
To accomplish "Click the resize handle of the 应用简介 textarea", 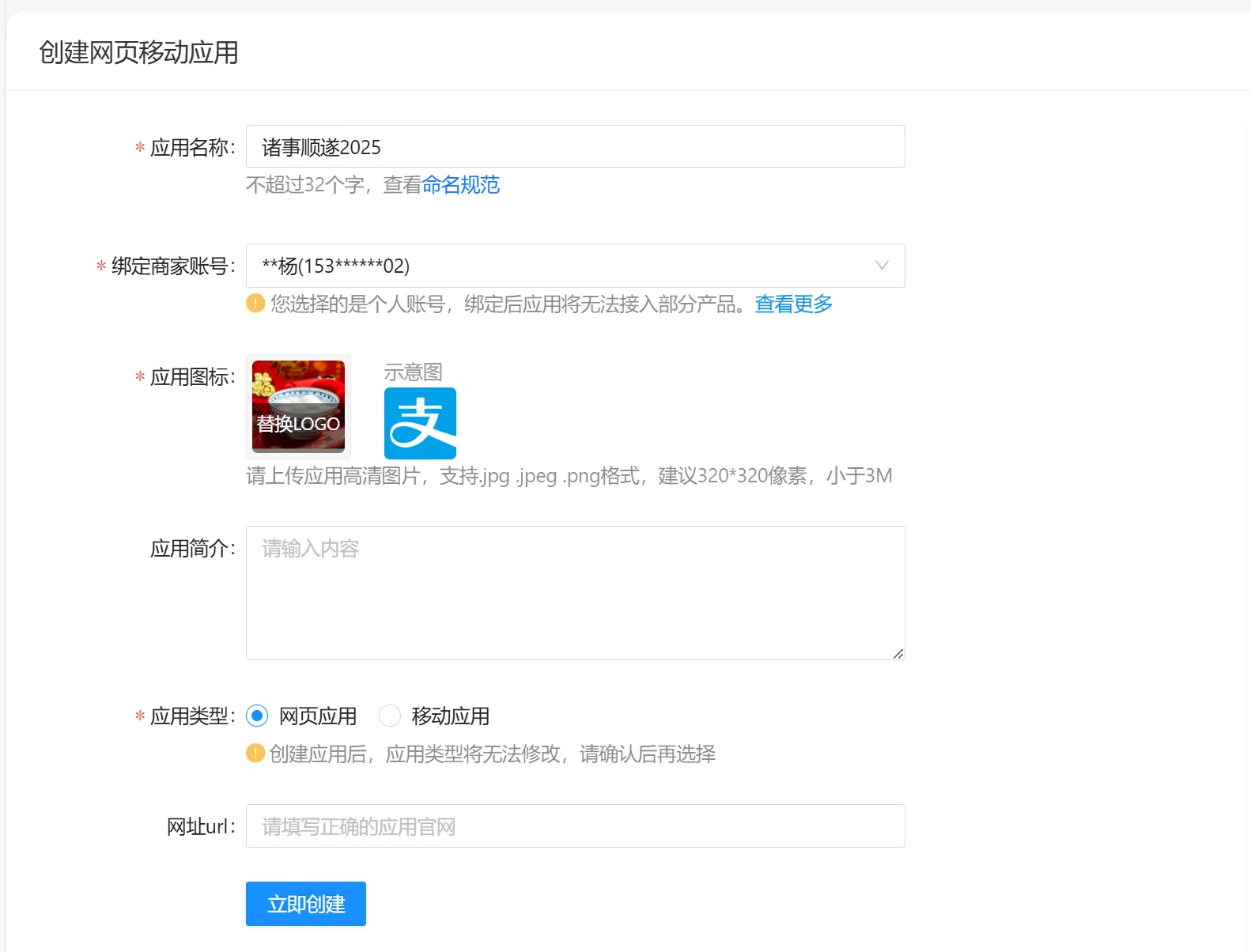I will coord(898,654).
